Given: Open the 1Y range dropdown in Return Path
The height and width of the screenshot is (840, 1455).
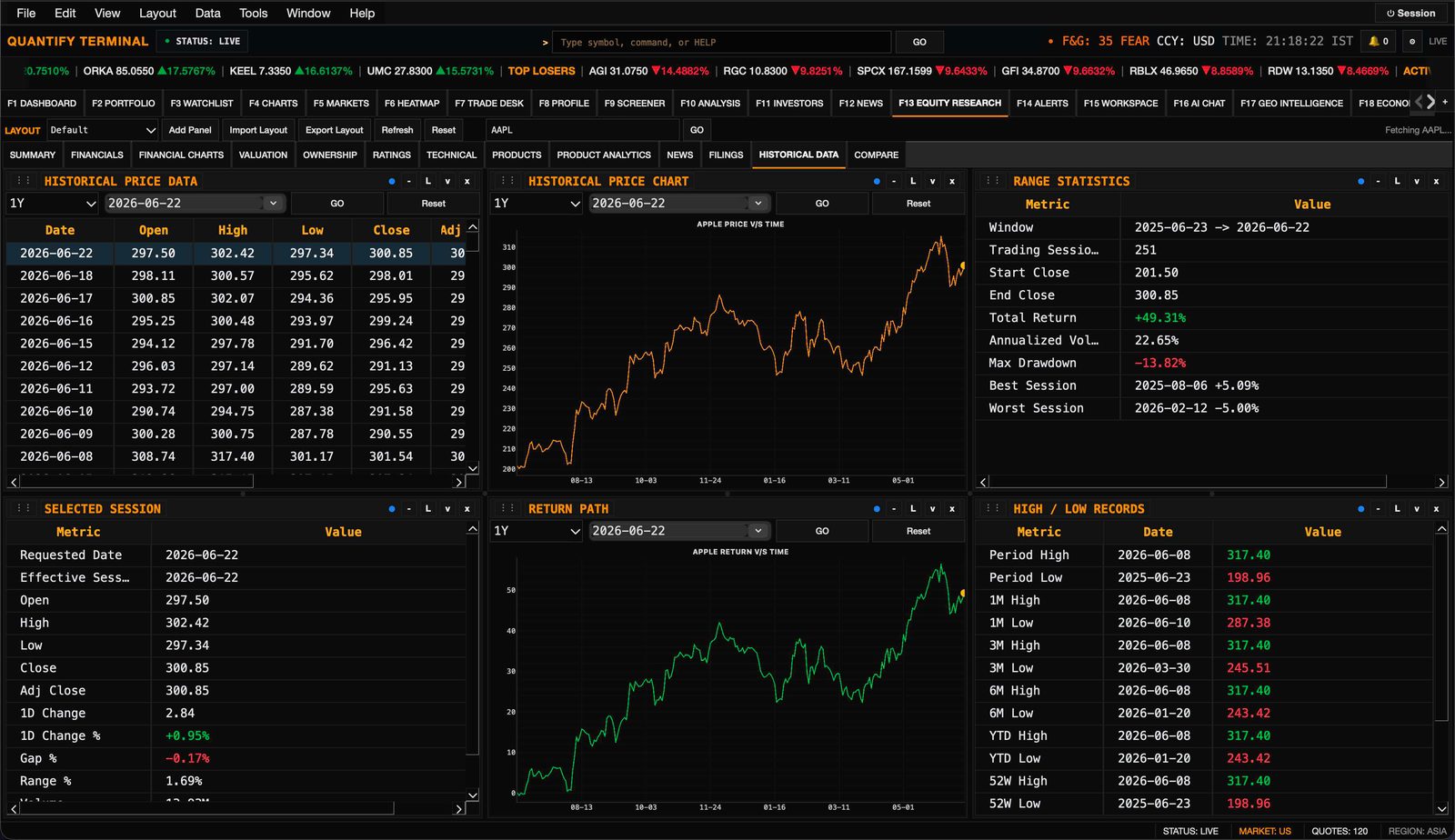Looking at the screenshot, I should [537, 531].
